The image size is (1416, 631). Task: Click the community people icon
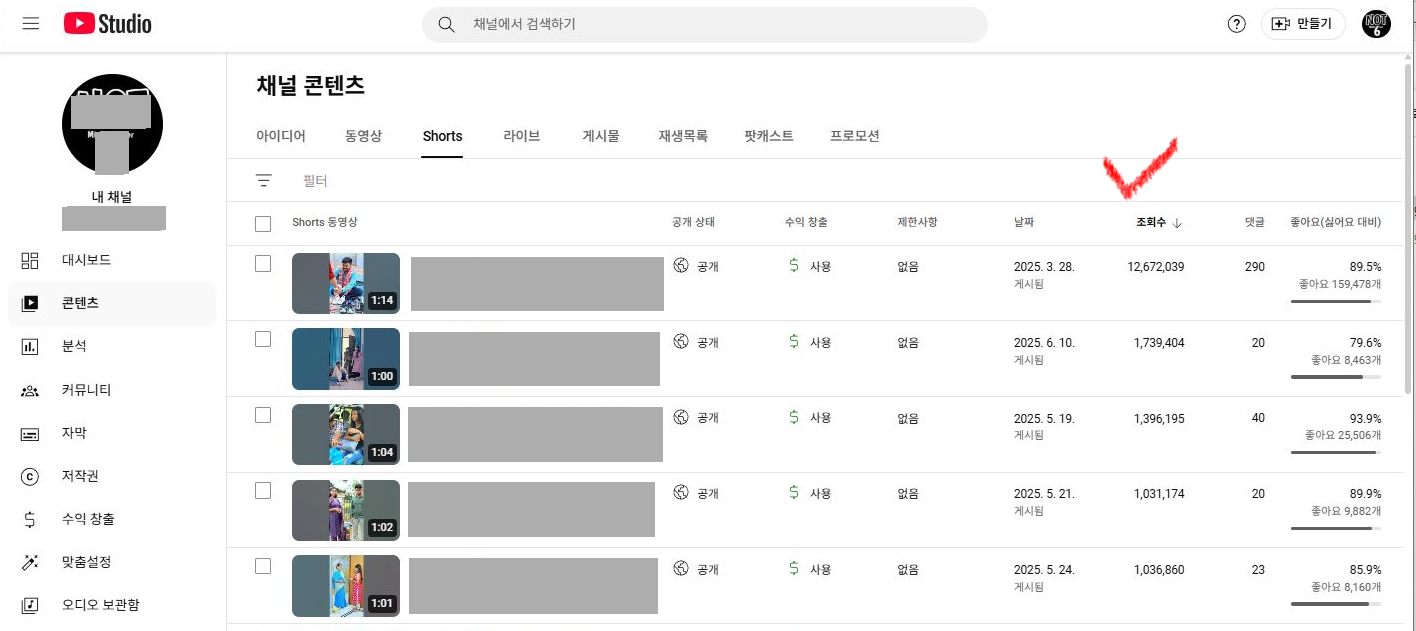coord(30,390)
